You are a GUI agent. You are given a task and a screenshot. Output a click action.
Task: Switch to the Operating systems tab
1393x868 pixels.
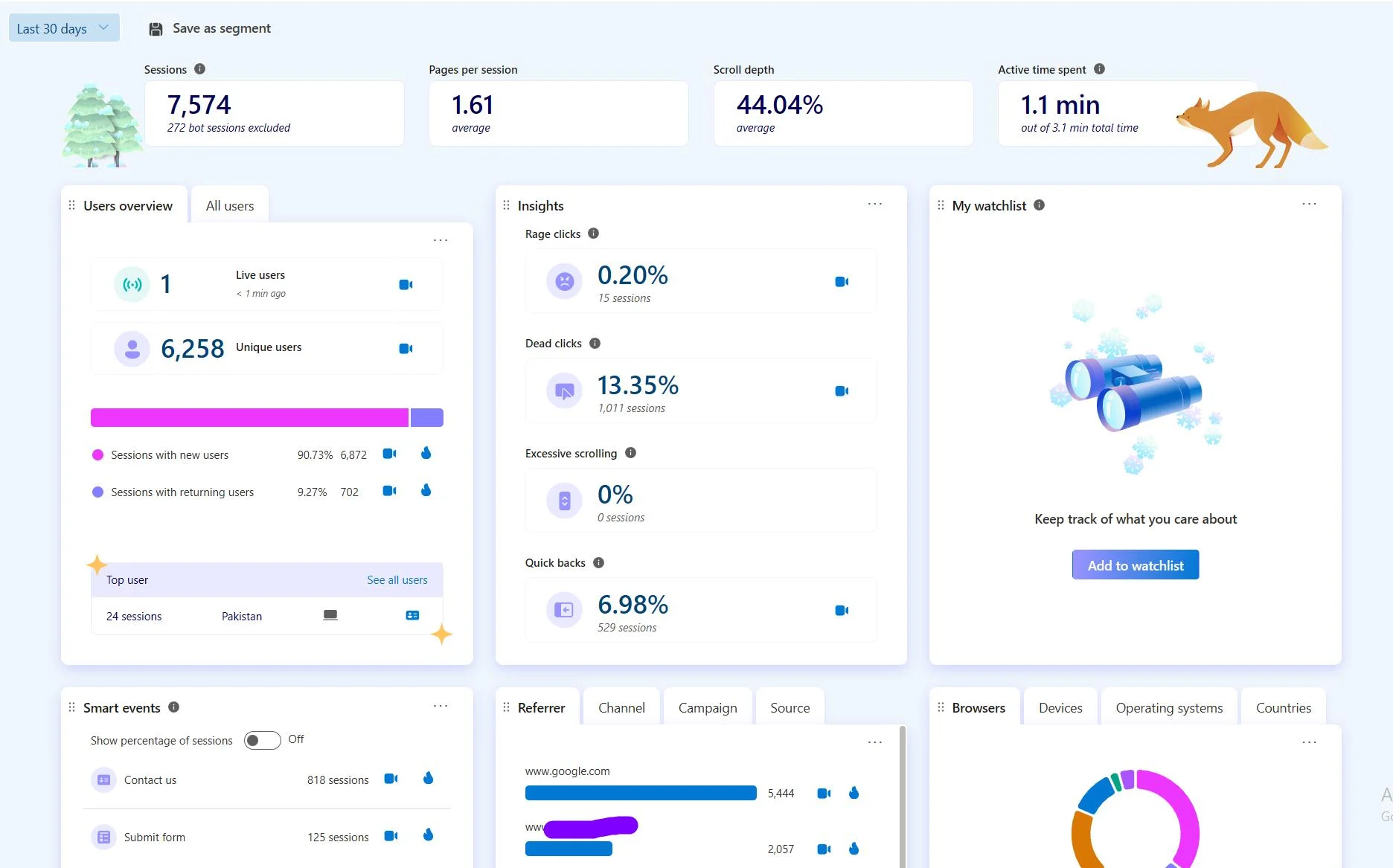pyautogui.click(x=1169, y=708)
